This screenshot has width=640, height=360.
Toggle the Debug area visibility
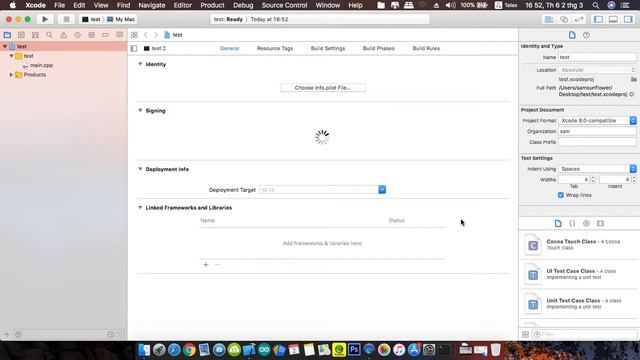click(613, 19)
